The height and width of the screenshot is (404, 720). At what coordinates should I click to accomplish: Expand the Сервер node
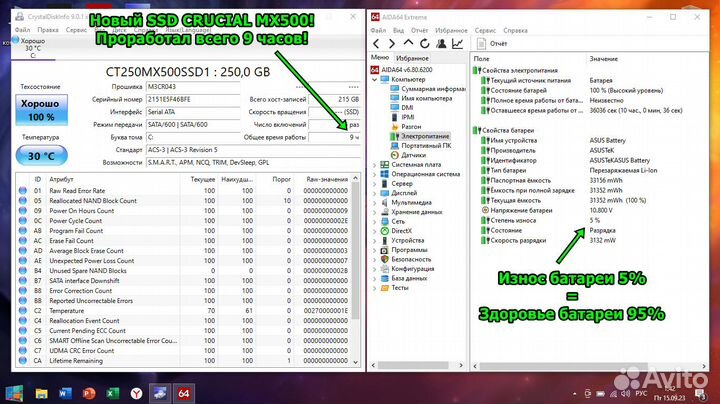pyautogui.click(x=374, y=184)
